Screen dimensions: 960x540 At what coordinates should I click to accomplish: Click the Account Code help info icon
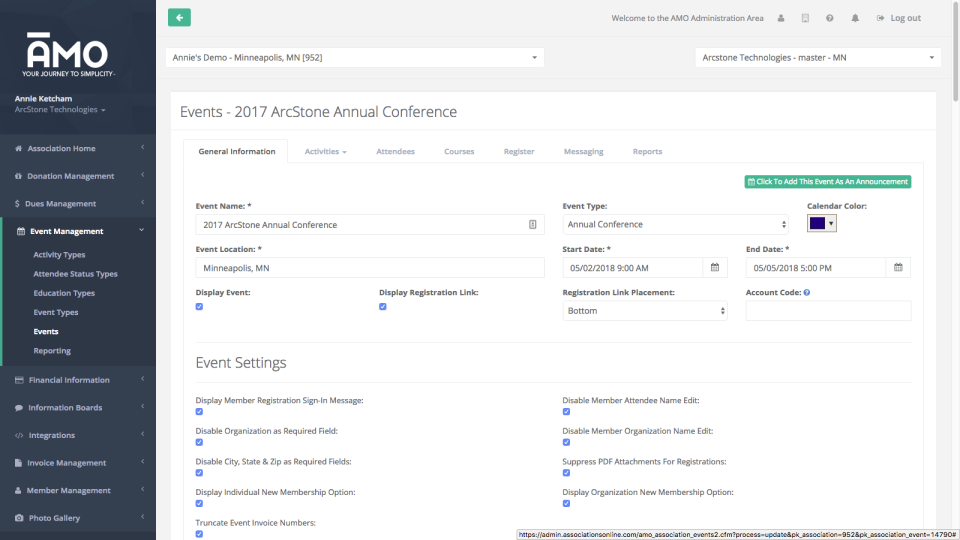(807, 293)
